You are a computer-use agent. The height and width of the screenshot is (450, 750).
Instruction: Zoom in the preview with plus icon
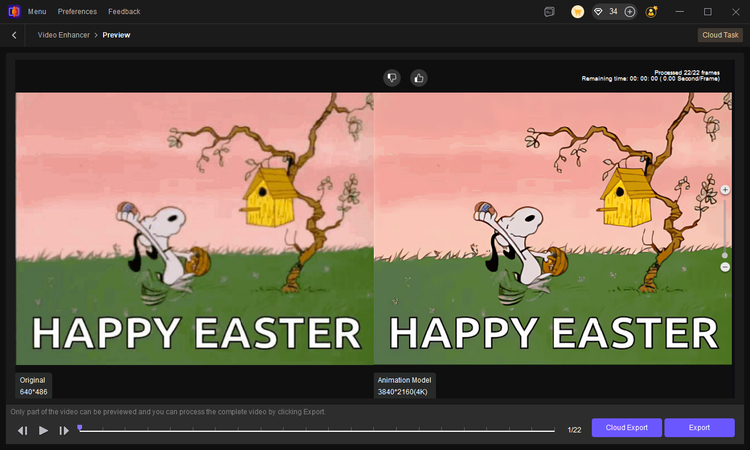pos(725,190)
